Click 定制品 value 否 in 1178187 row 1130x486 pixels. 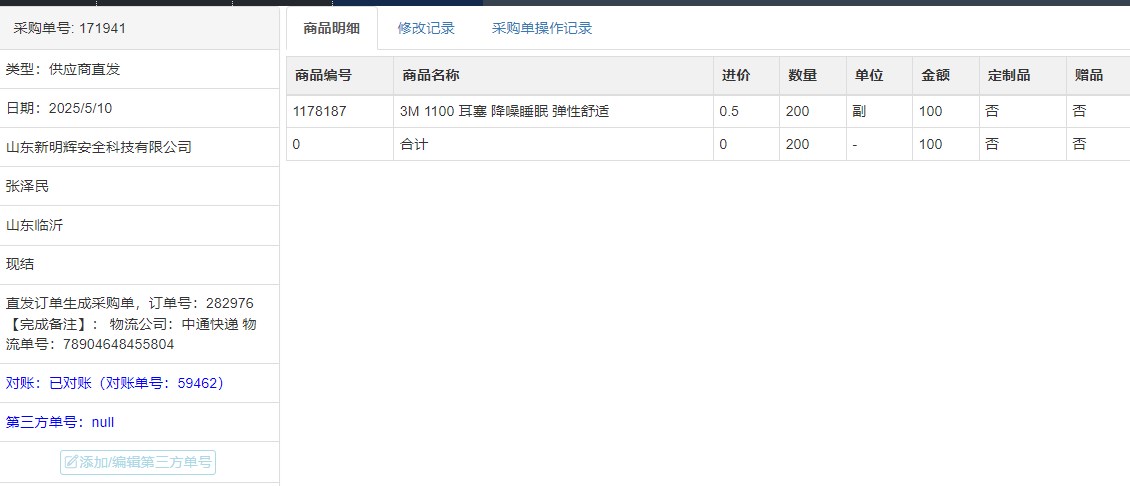tap(992, 112)
